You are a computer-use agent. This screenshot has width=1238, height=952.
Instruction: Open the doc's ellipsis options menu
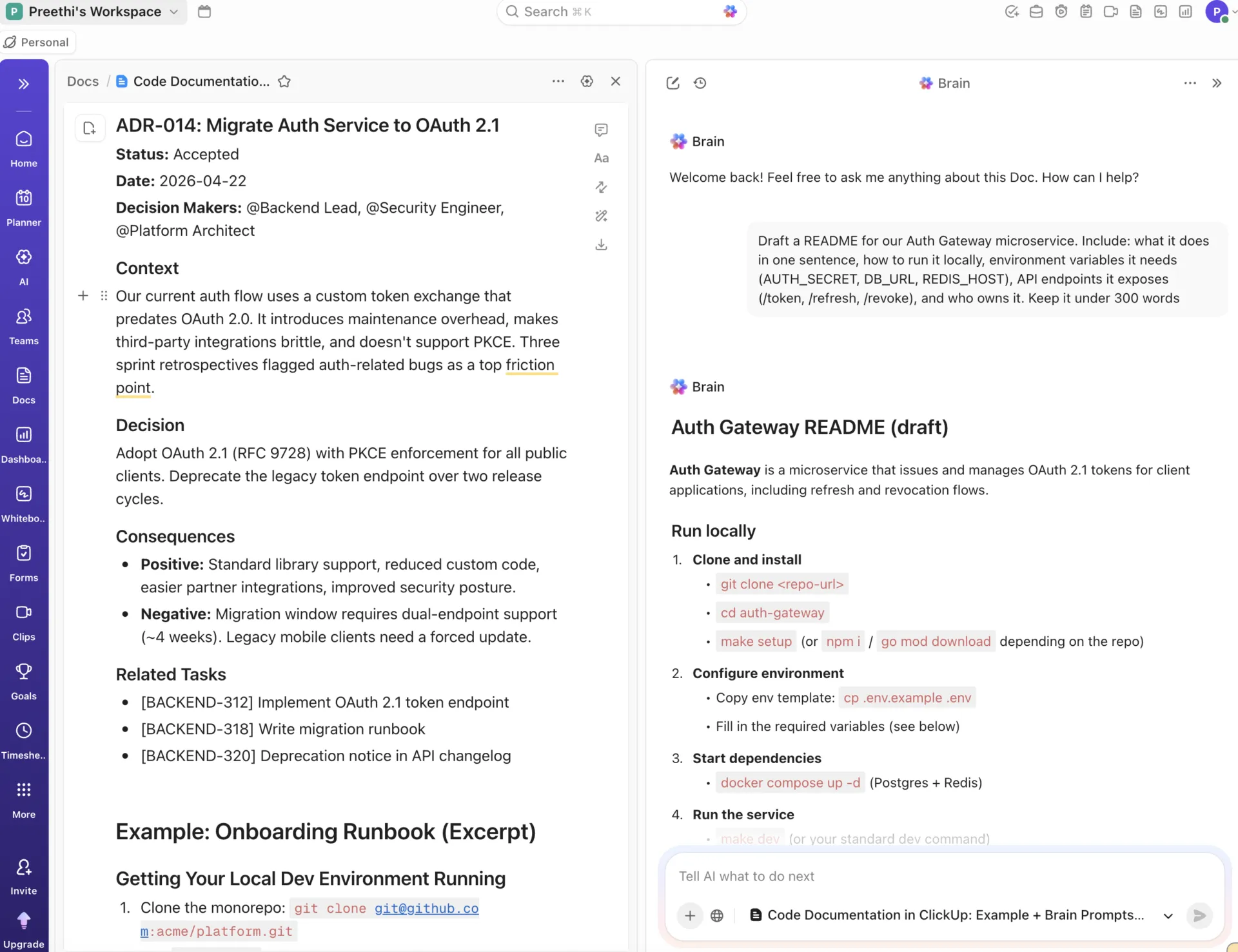coord(558,81)
